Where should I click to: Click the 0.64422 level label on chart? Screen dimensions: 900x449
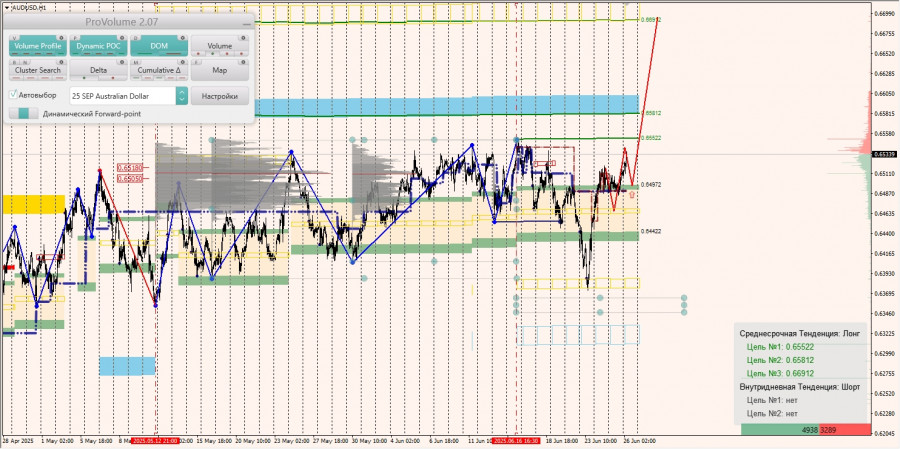tap(650, 231)
